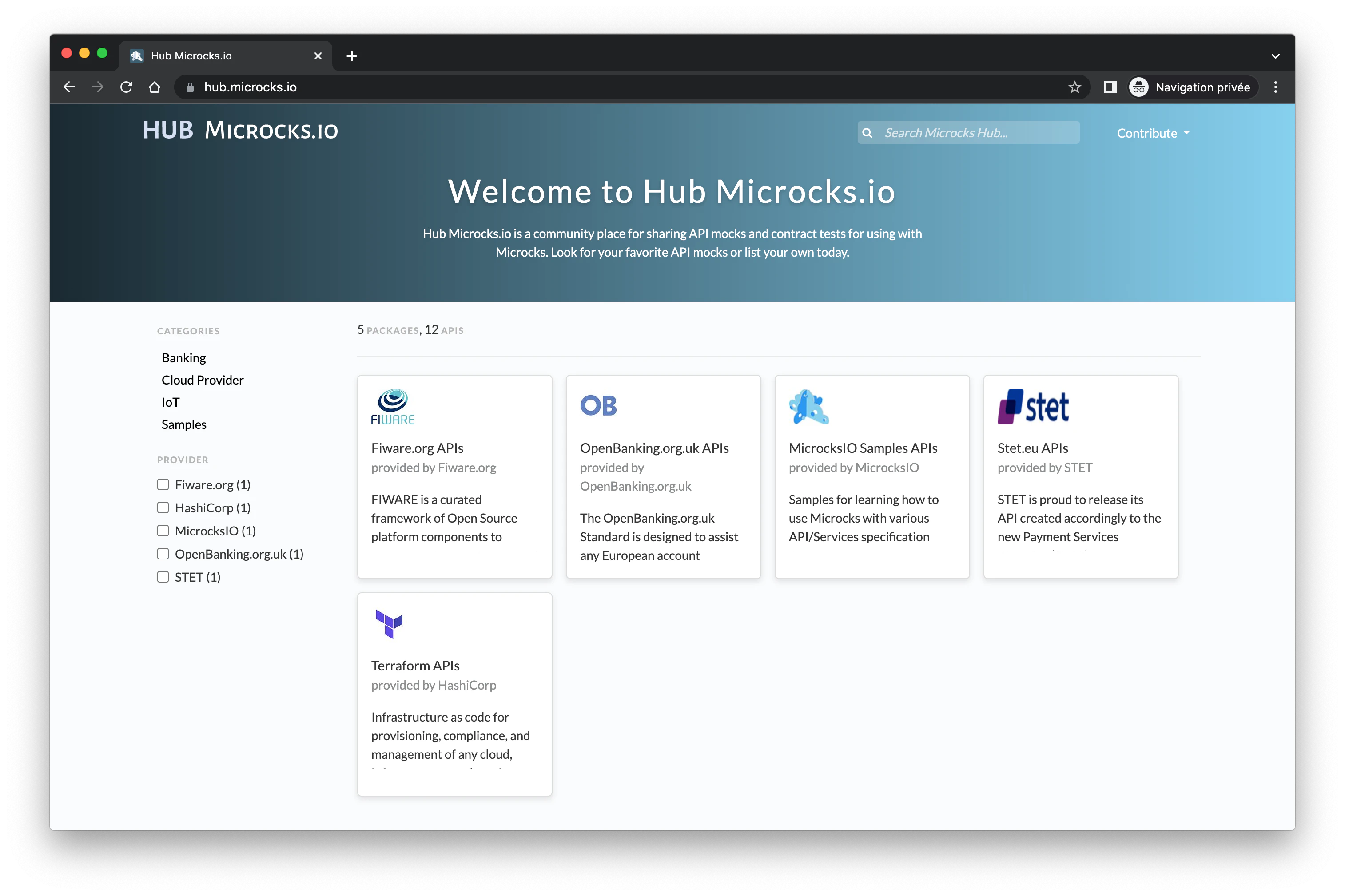Click the Microcks dog logo
Screen dimensions: 1345x896
tap(808, 407)
